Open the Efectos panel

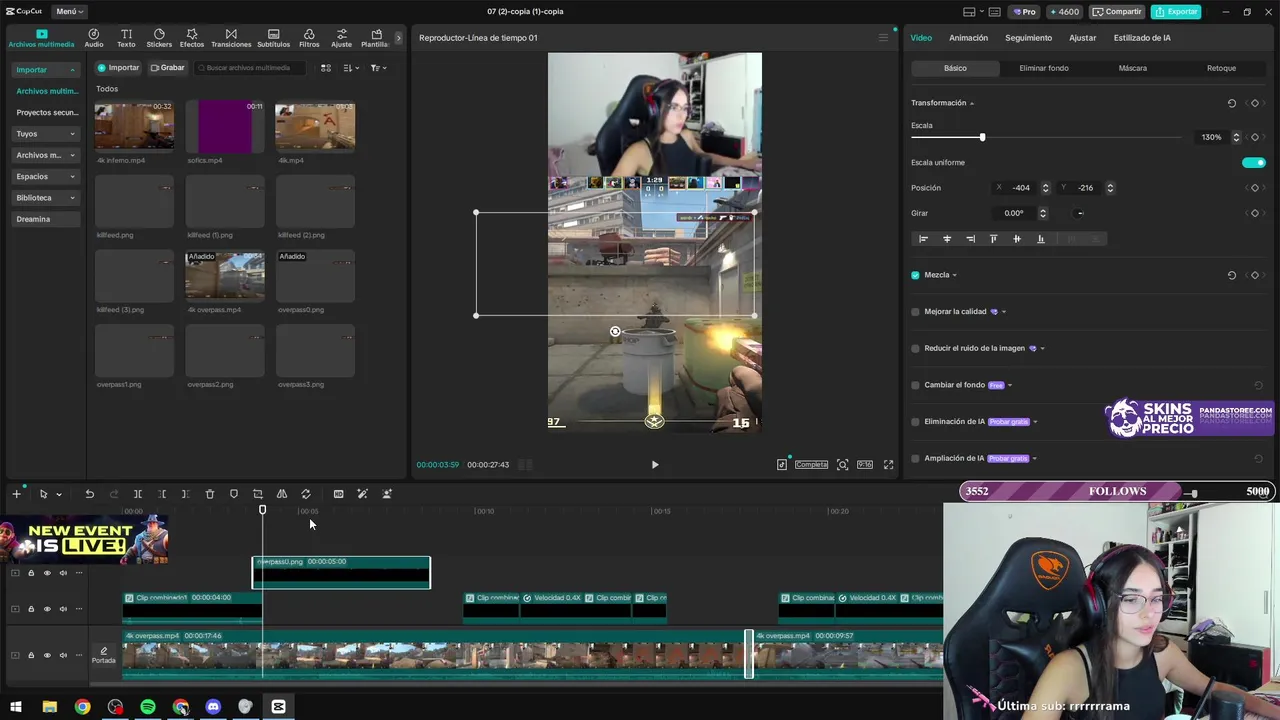click(x=192, y=38)
